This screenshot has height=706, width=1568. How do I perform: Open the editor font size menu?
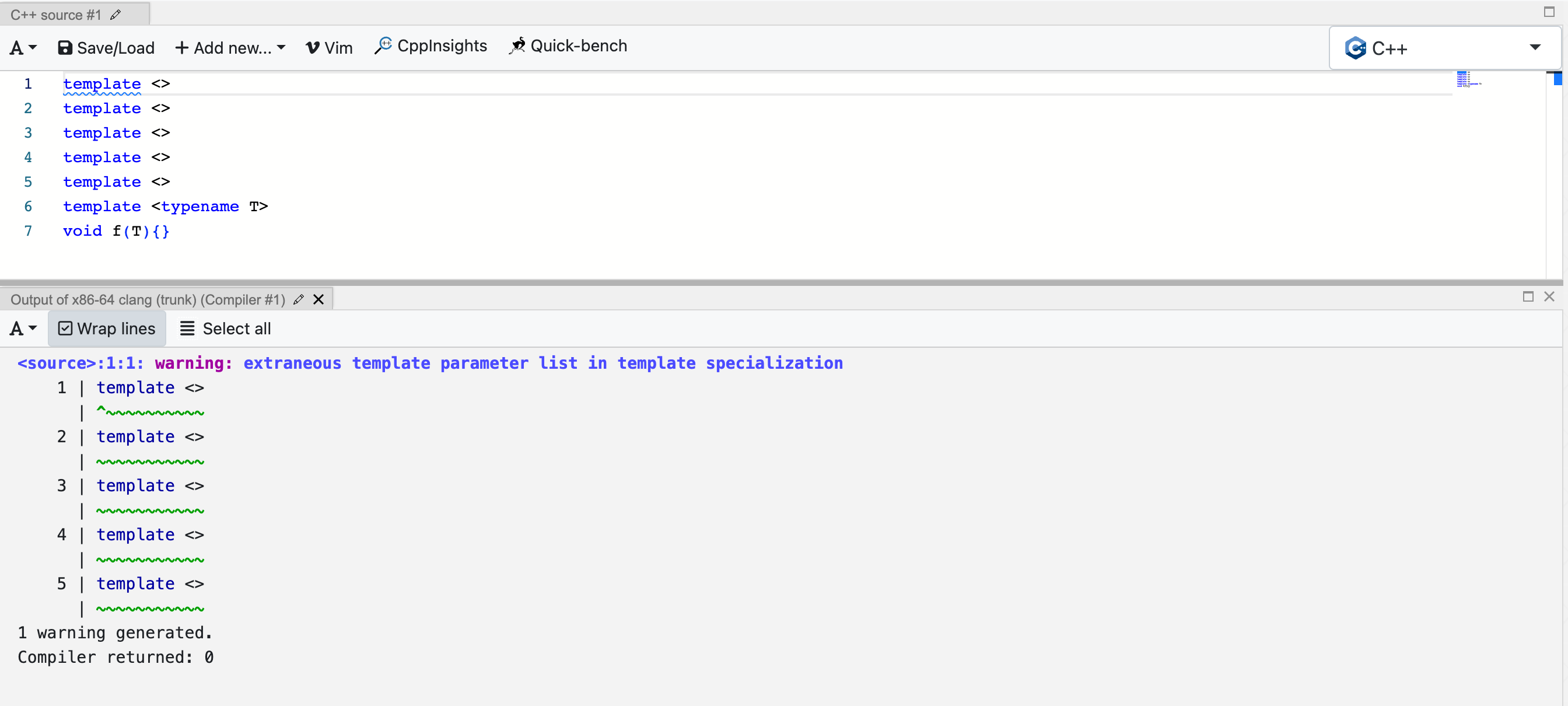23,47
